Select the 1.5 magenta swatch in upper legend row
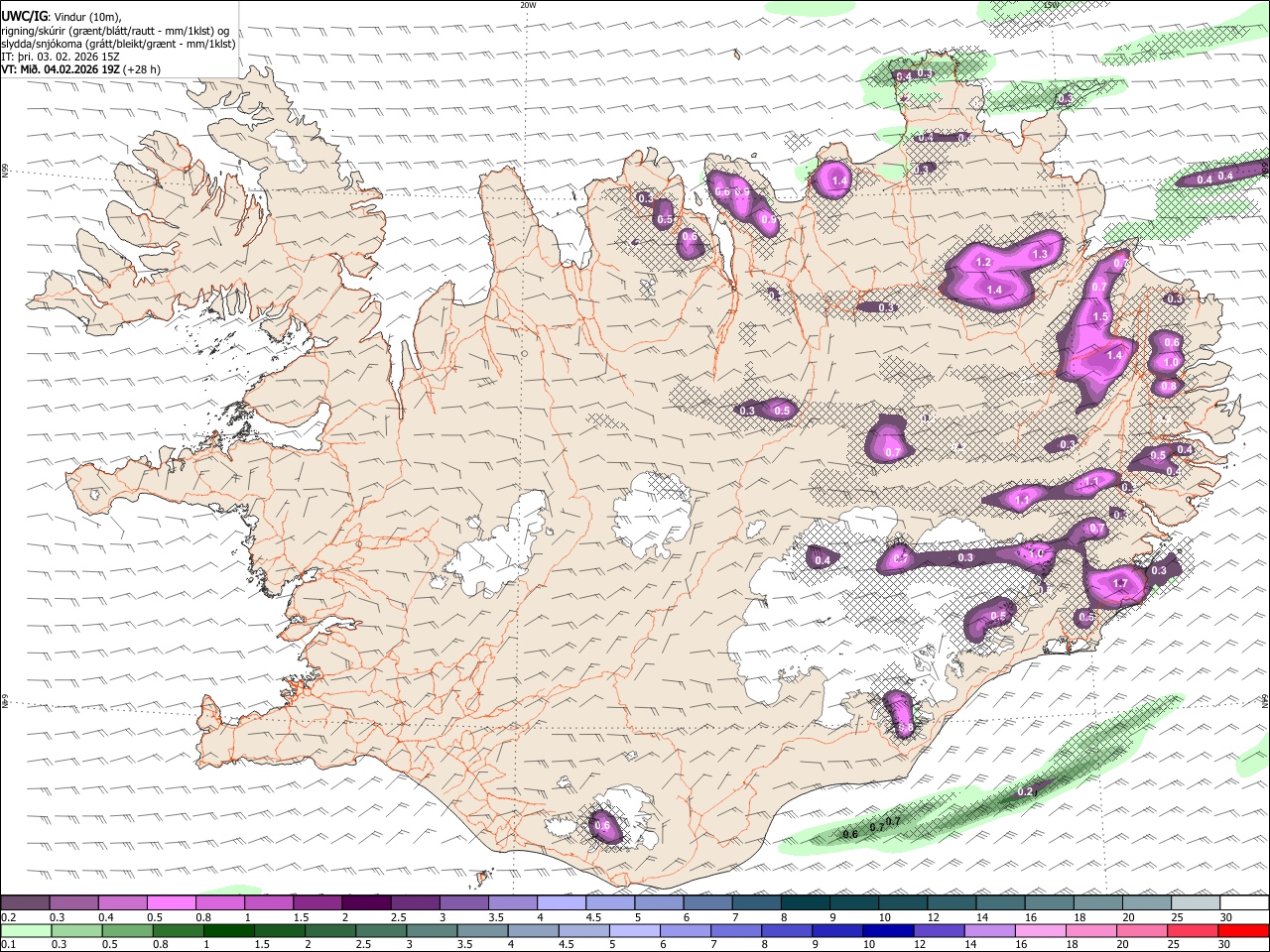 click(317, 903)
